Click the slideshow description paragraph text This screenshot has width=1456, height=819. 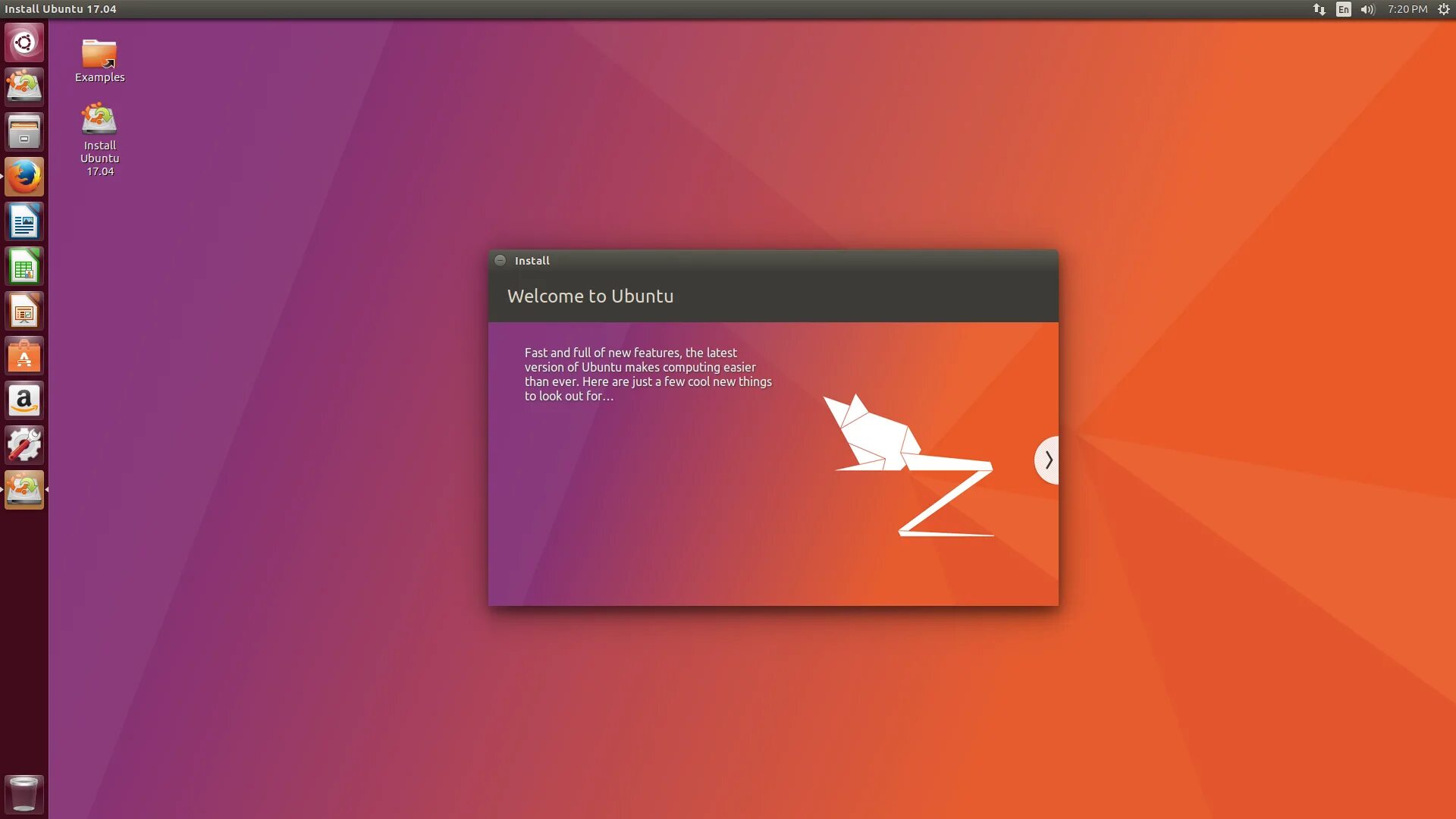648,374
